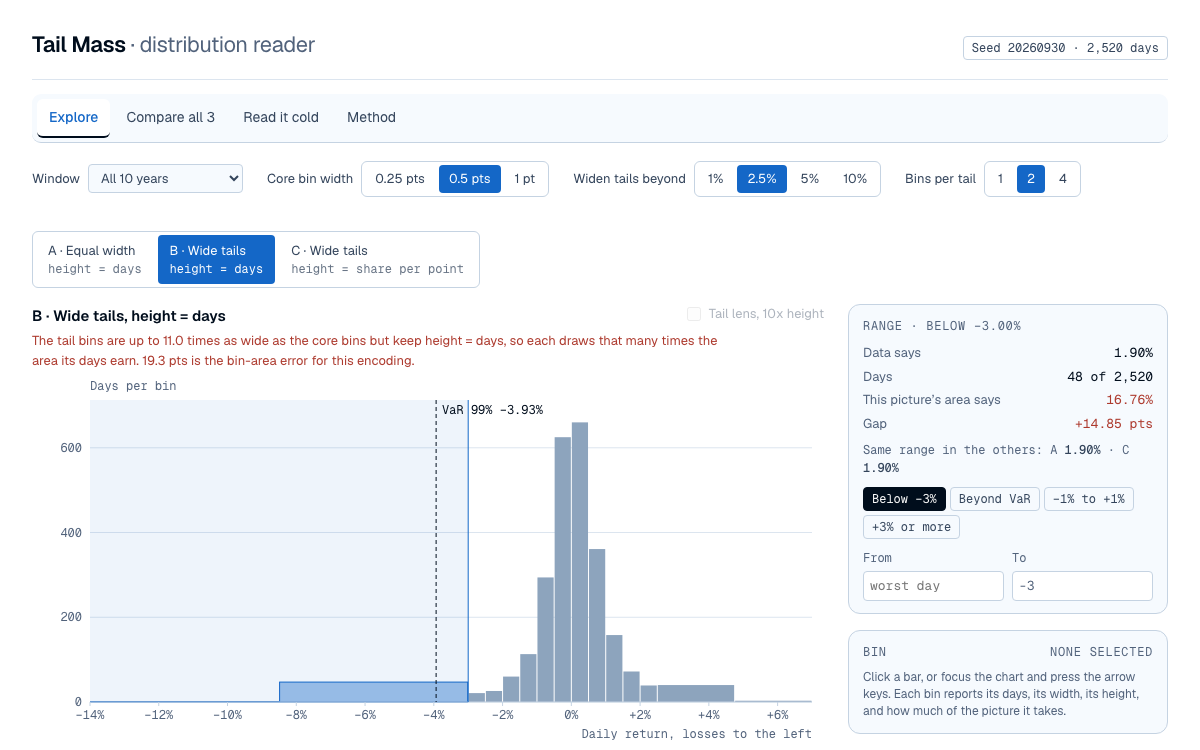Choose 2 bins per tail
The image size is (1200, 750).
(x=1031, y=179)
